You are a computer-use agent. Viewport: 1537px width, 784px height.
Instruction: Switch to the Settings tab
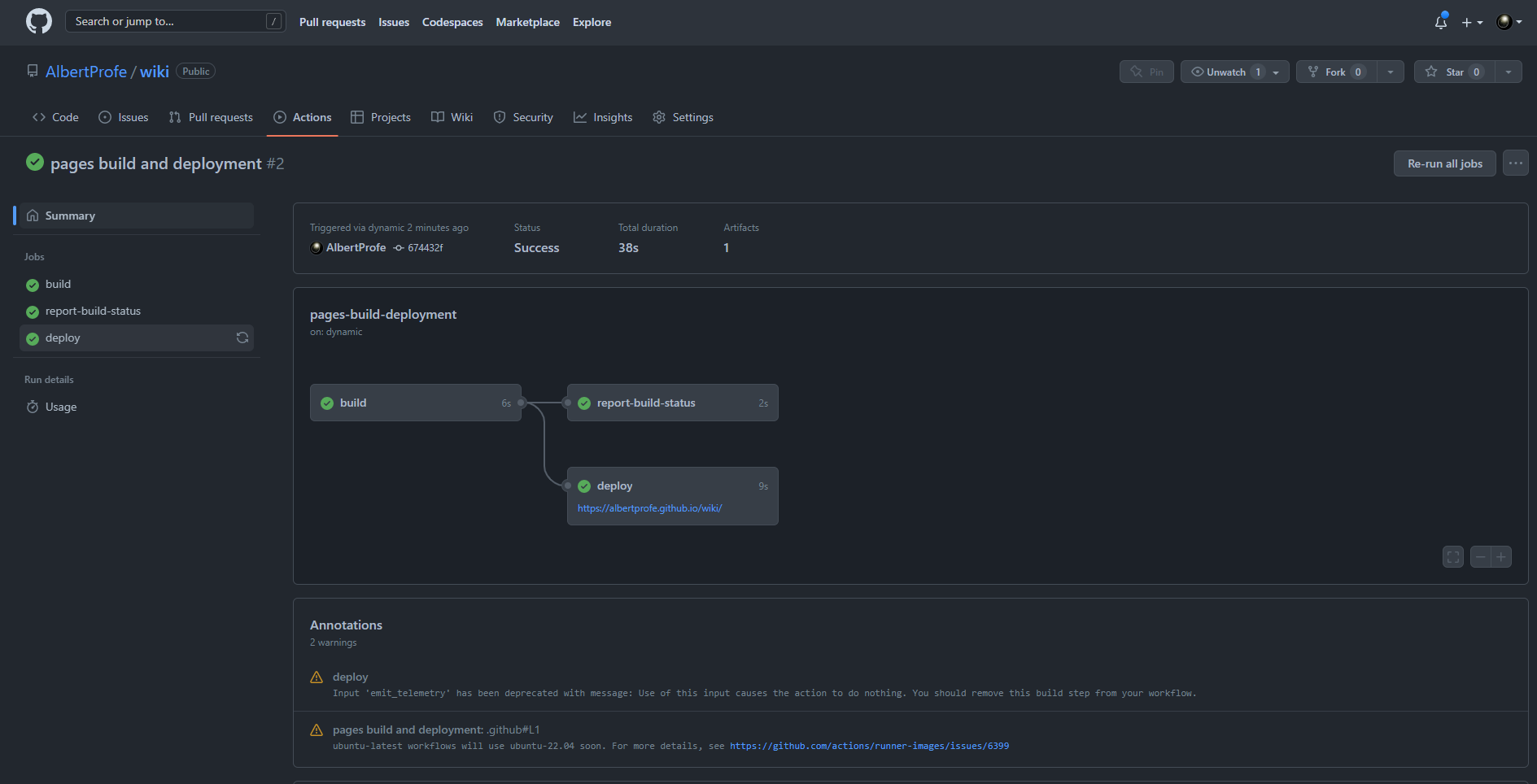683,117
